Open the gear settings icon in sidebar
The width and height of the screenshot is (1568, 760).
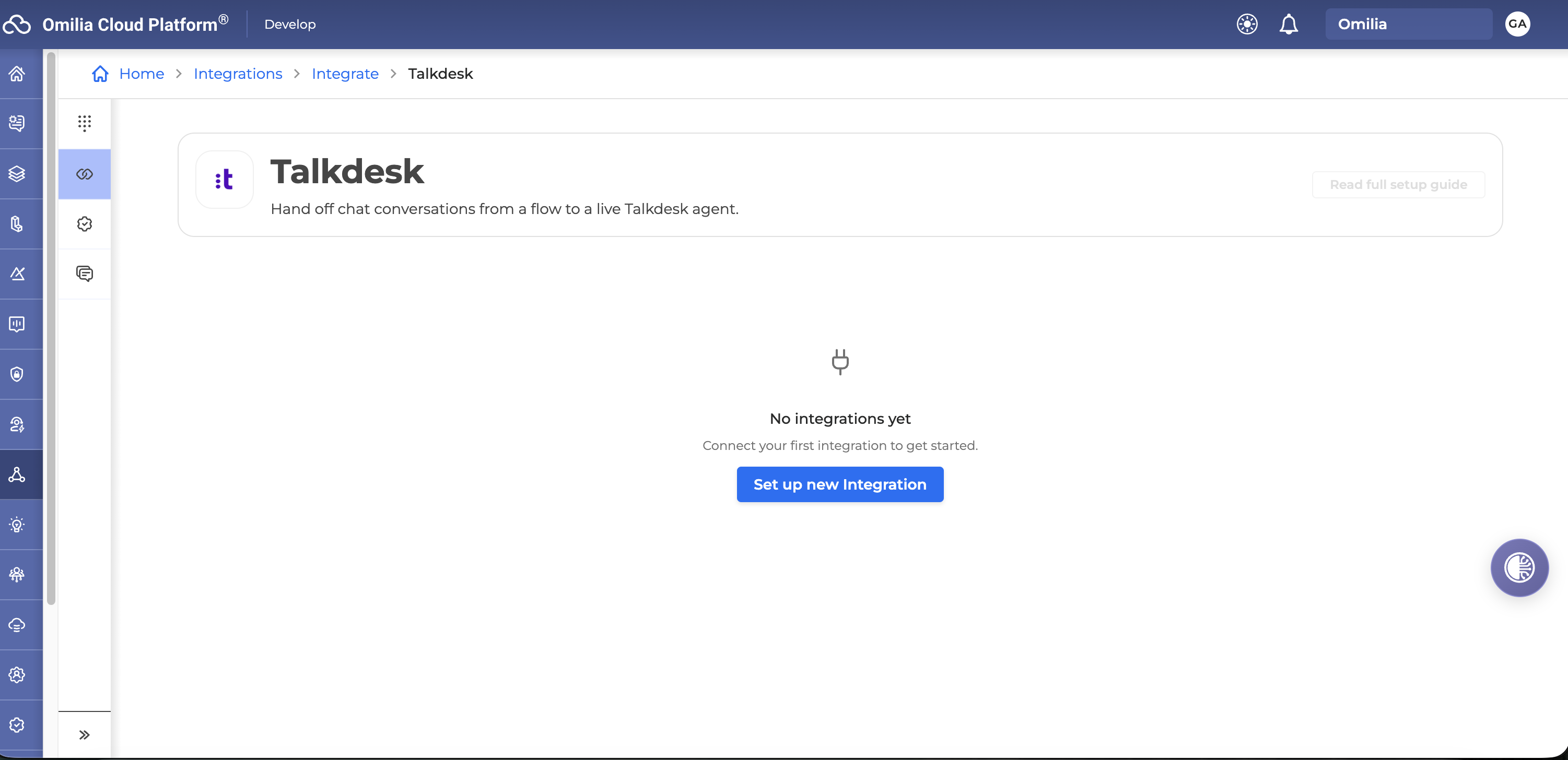tap(17, 675)
